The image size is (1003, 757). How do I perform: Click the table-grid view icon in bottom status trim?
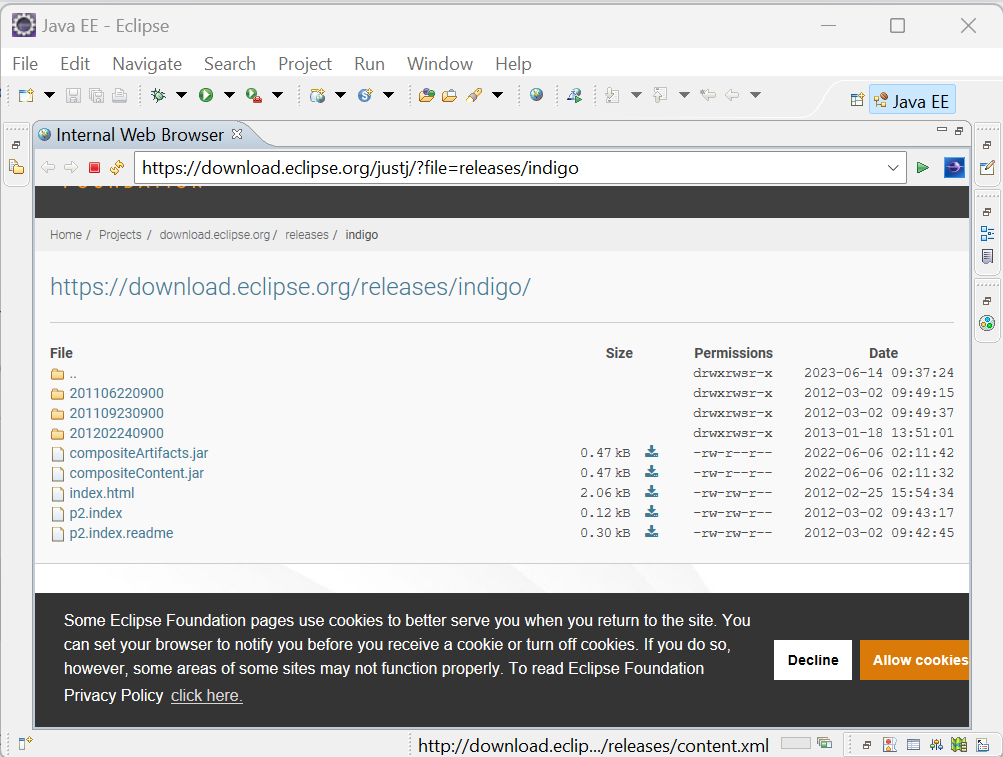pyautogui.click(x=913, y=744)
